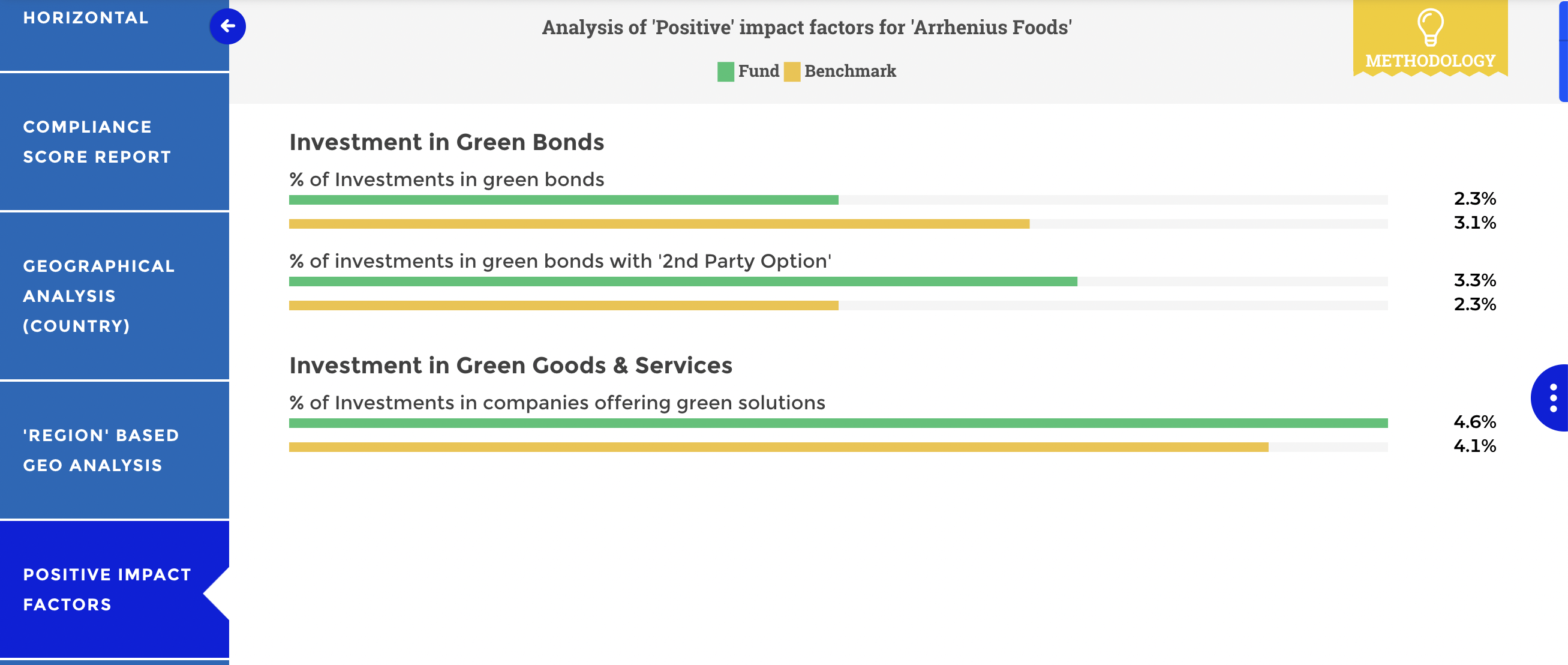Viewport: 1568px width, 665px height.
Task: Click the METHODOLOGY label text
Action: coord(1430,61)
